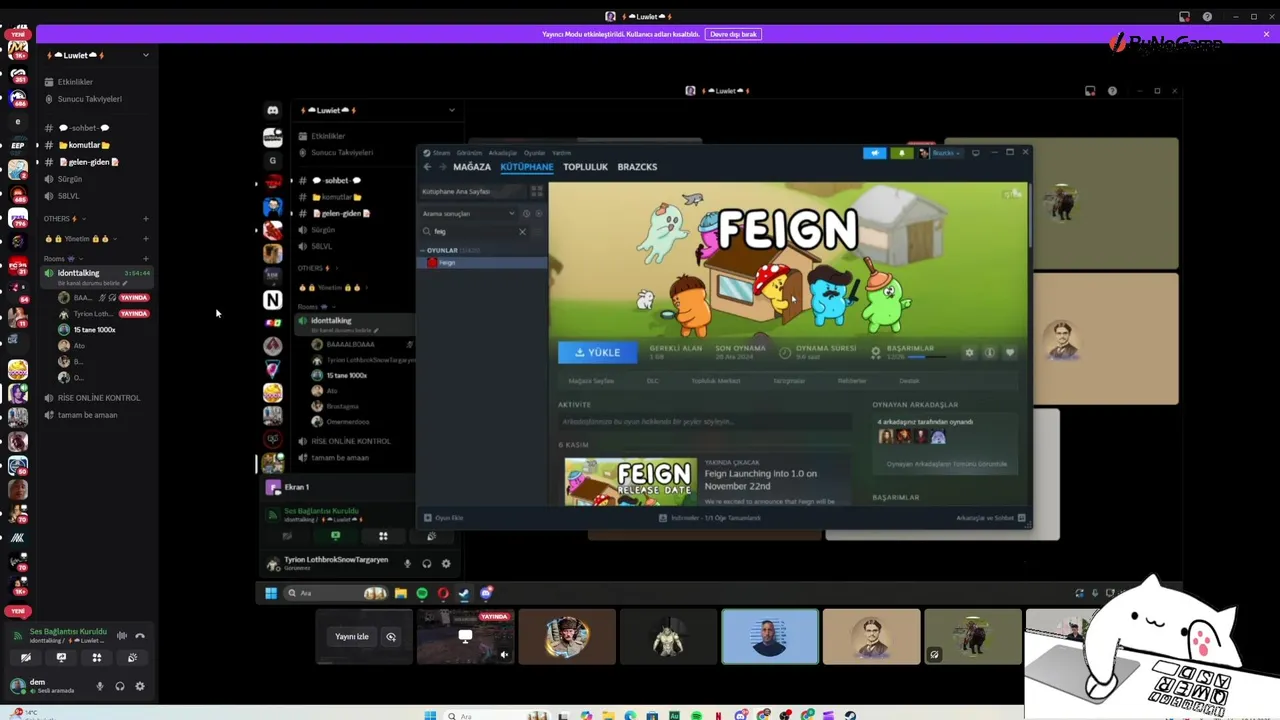Viewport: 1280px width, 720px height.
Task: Toggle noise suppression in voice panel
Action: click(x=122, y=636)
